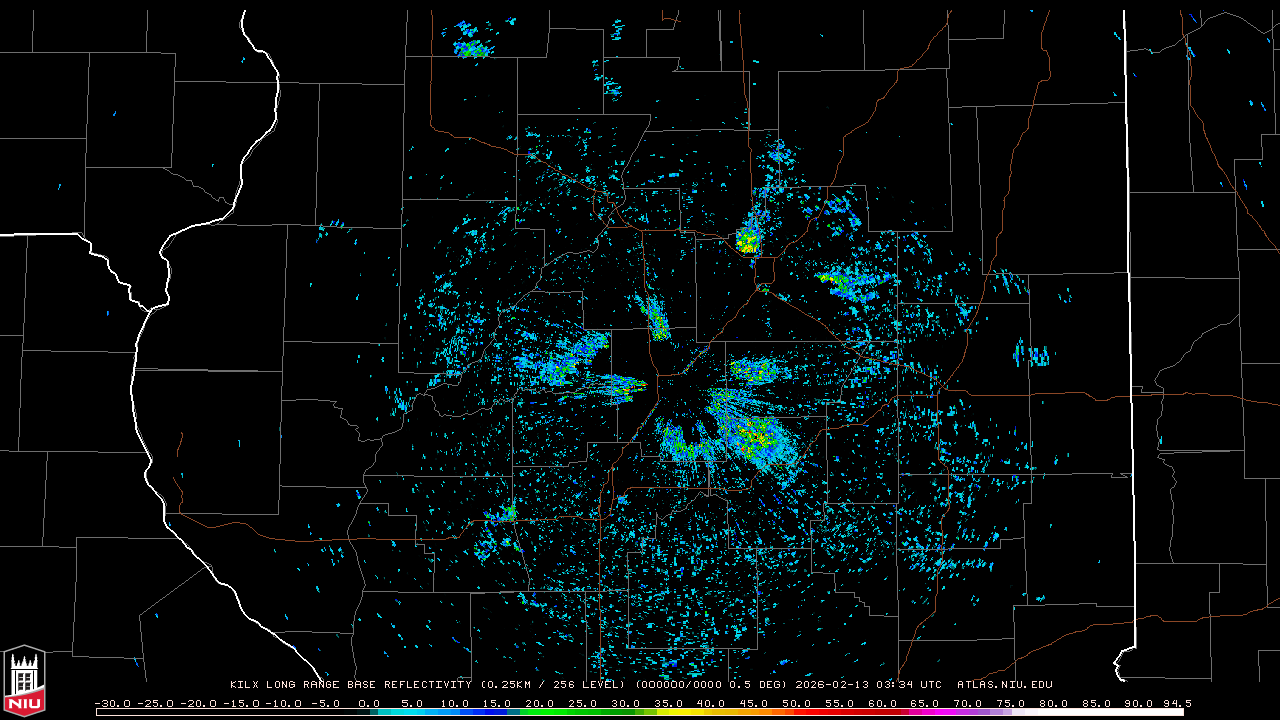Viewport: 1280px width, 720px height.
Task: Click the magenta 65.0 dBZ section of color scale
Action: pyautogui.click(x=925, y=712)
